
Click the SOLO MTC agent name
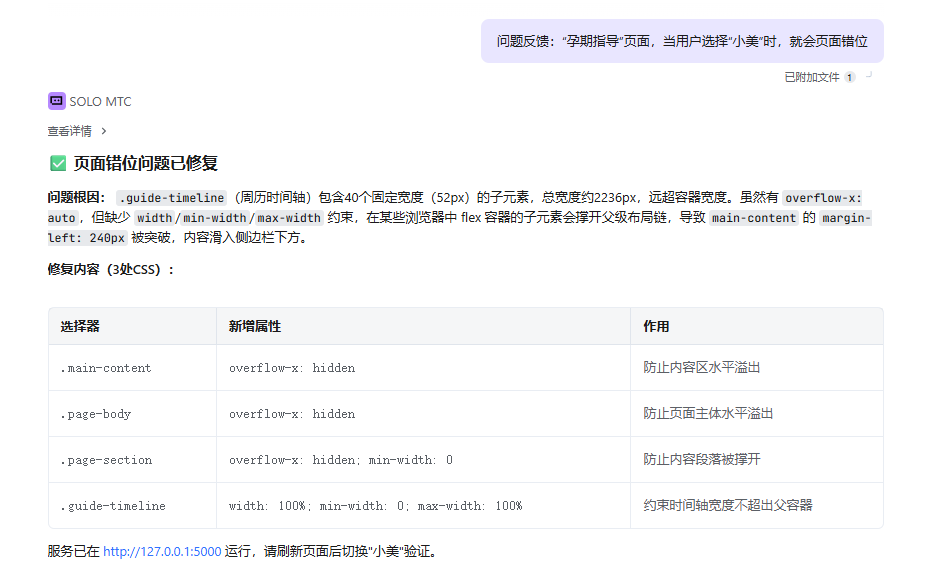pos(100,101)
